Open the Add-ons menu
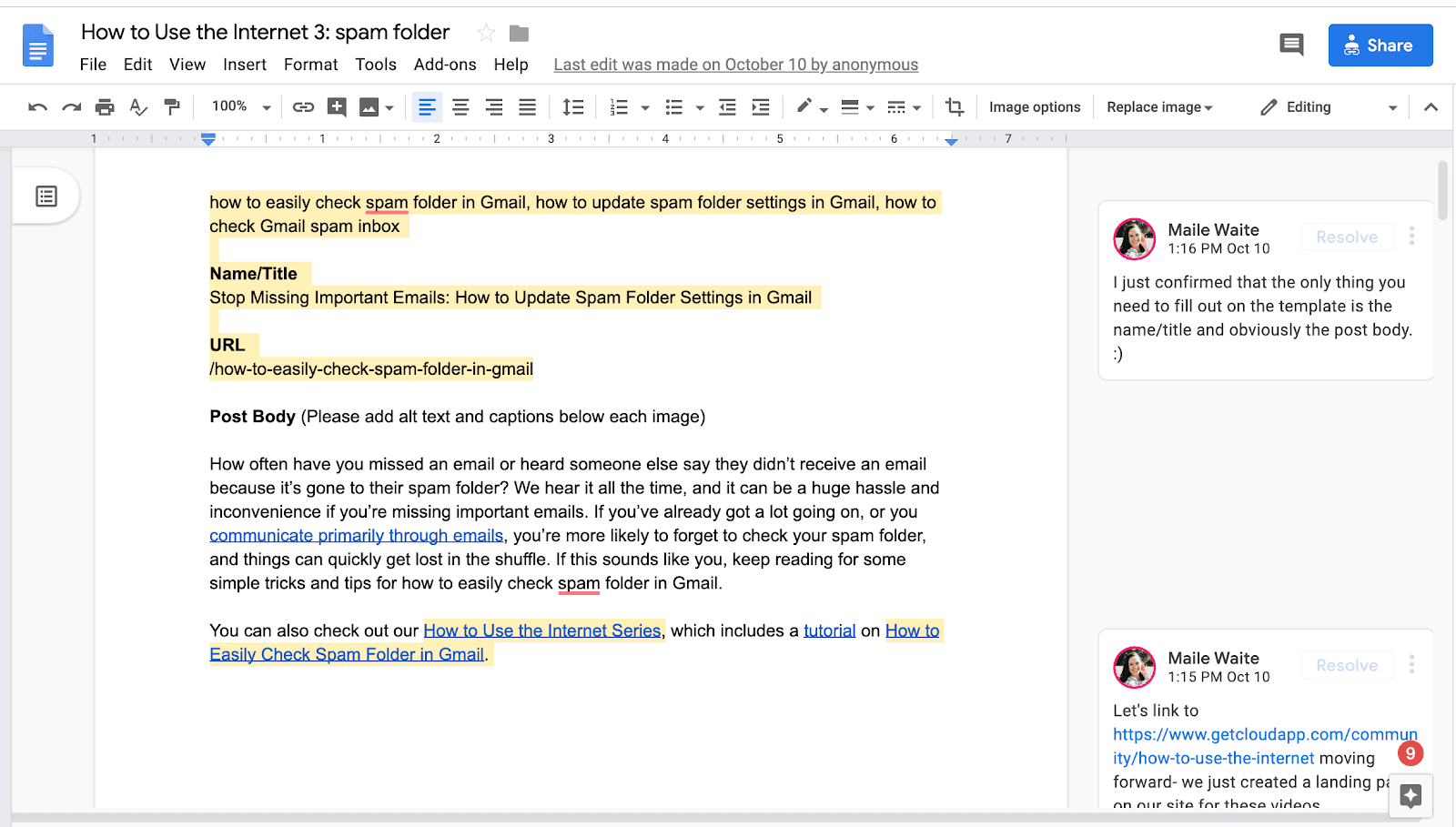This screenshot has width=1456, height=827. coord(445,65)
